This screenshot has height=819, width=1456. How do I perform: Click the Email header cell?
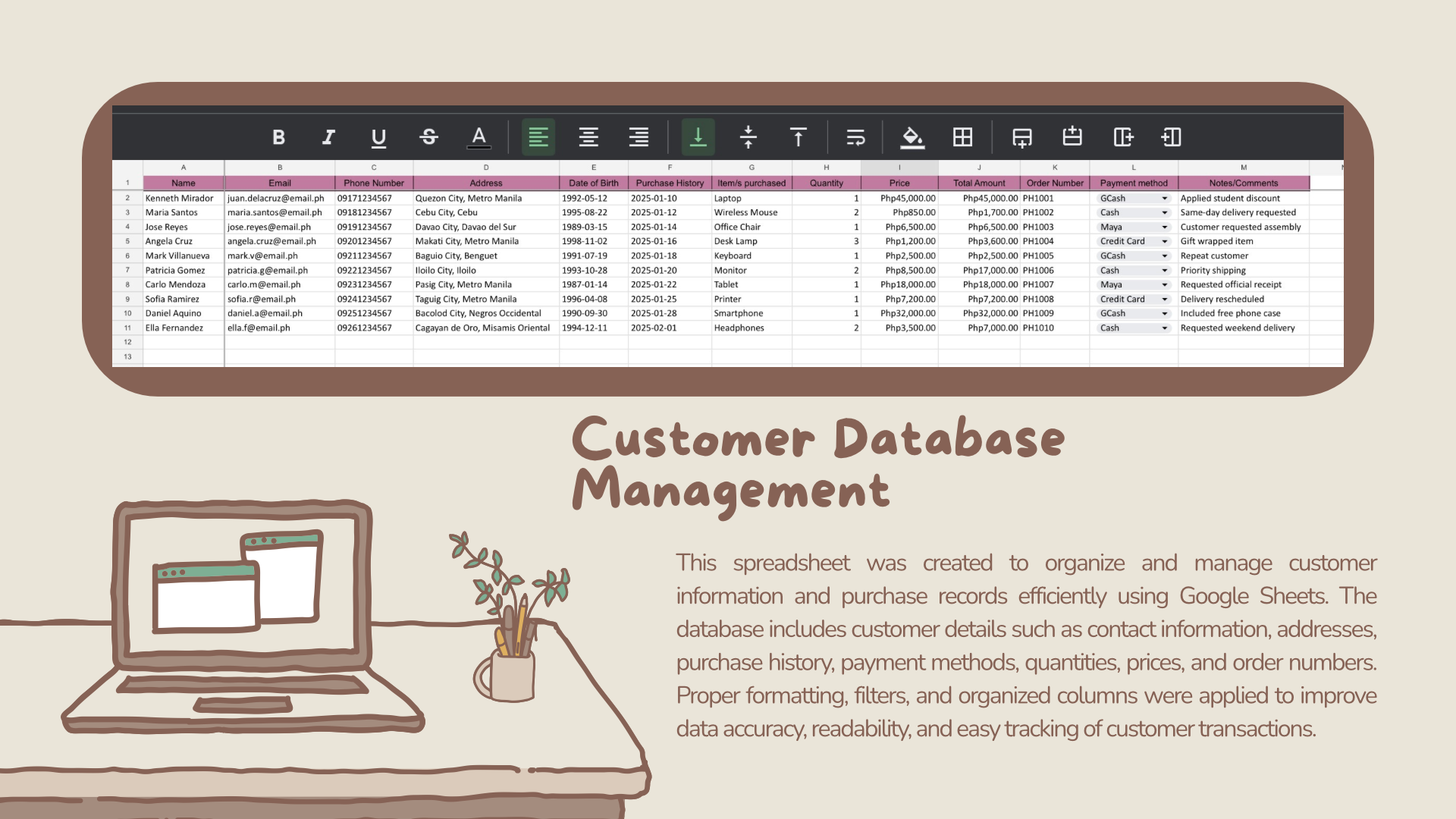[280, 183]
